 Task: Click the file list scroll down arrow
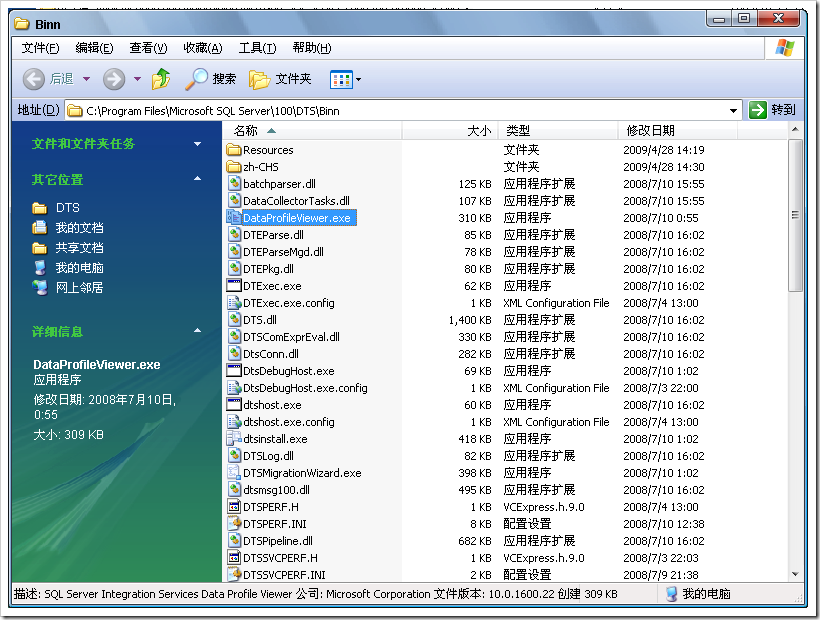(795, 575)
